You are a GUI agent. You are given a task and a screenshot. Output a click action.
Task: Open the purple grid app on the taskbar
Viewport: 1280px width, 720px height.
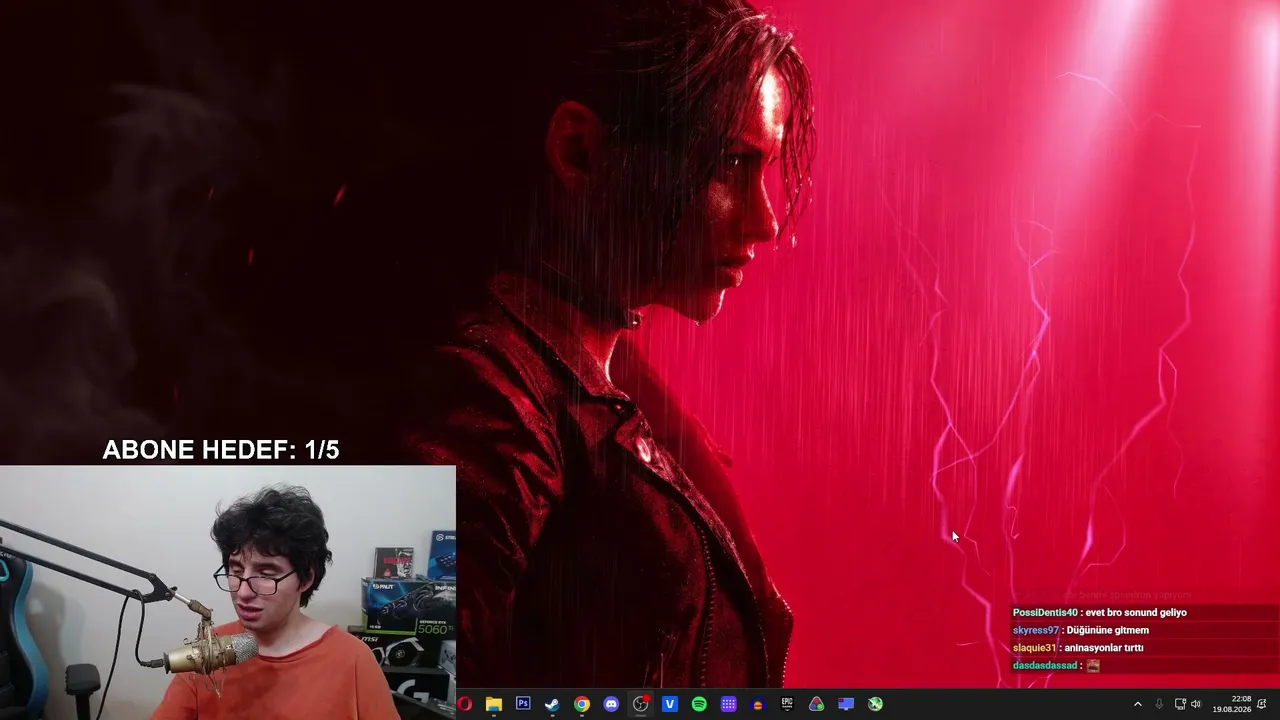pyautogui.click(x=729, y=704)
